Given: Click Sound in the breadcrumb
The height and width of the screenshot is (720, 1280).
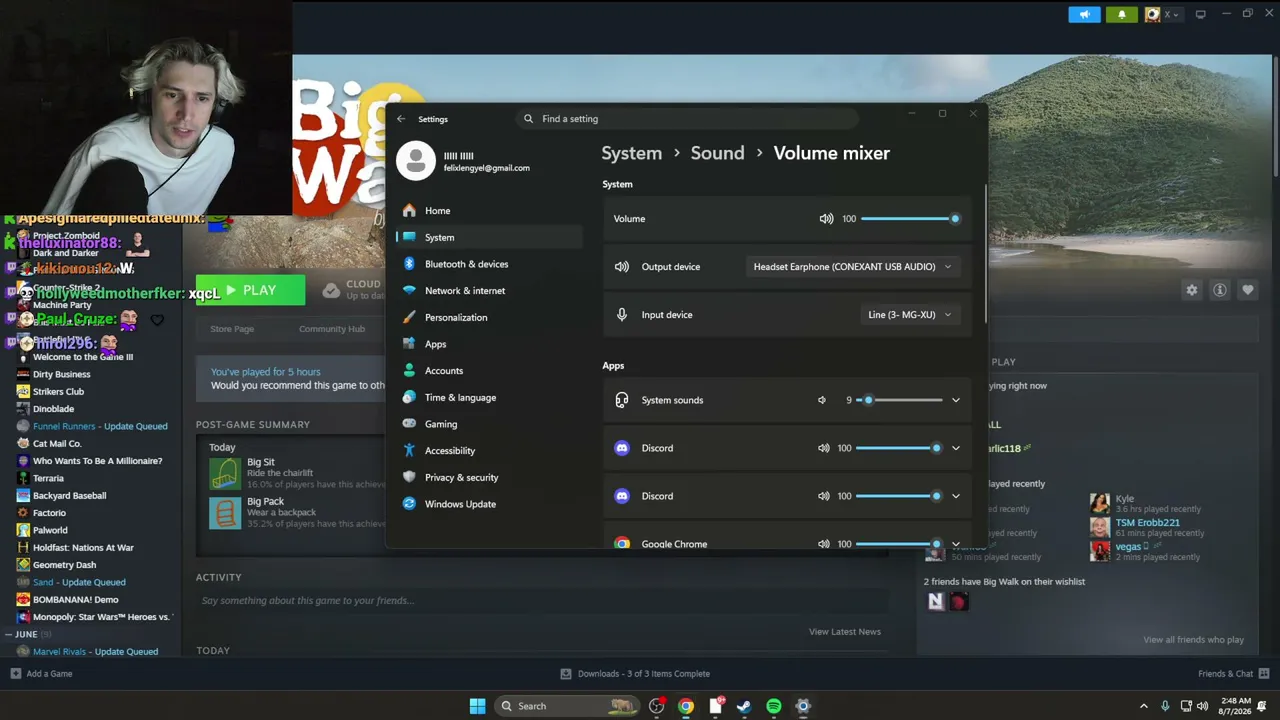Looking at the screenshot, I should [x=717, y=153].
